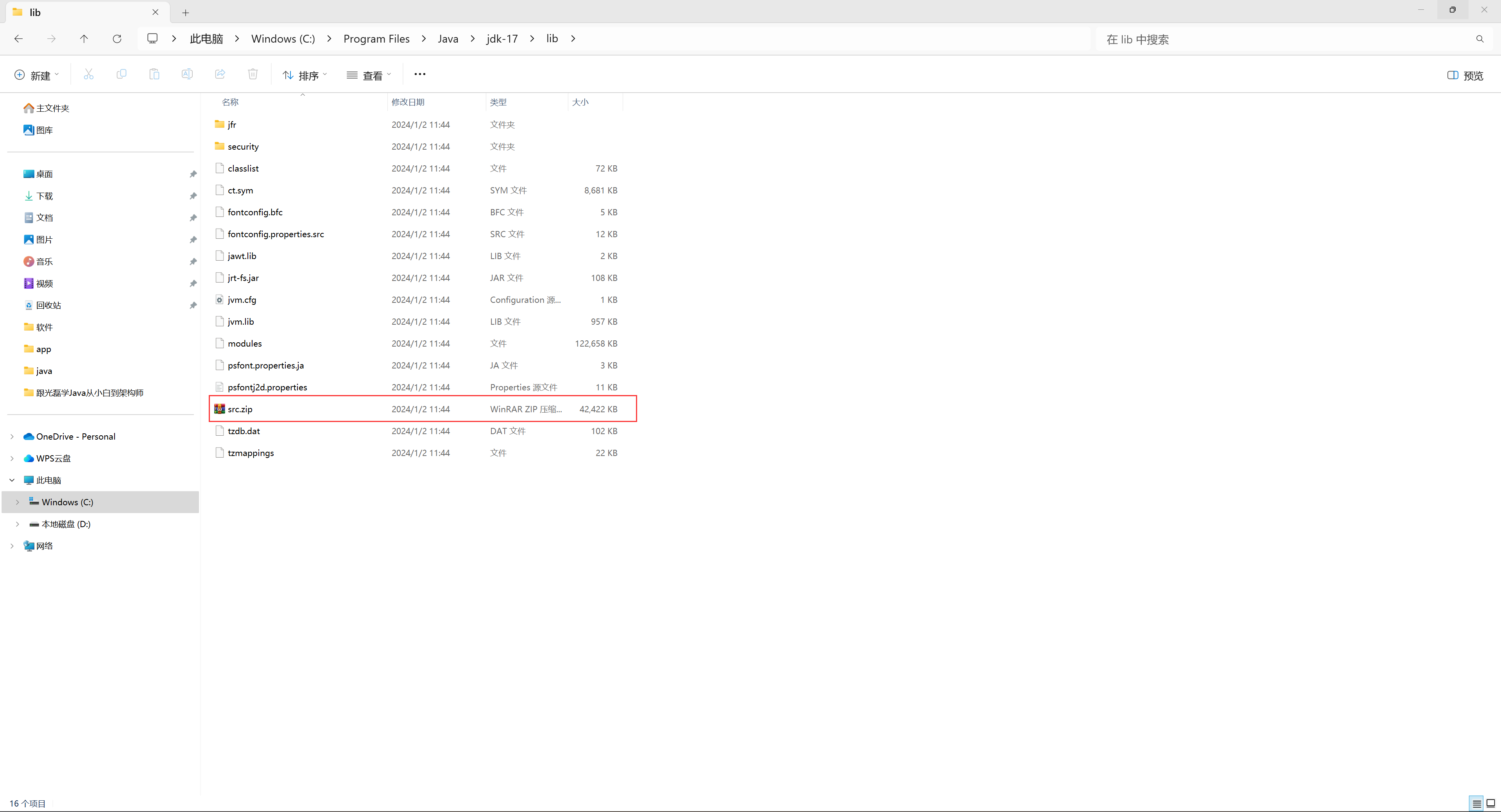Viewport: 1501px width, 812px height.
Task: Open 文档 in the sidebar
Action: click(x=44, y=218)
